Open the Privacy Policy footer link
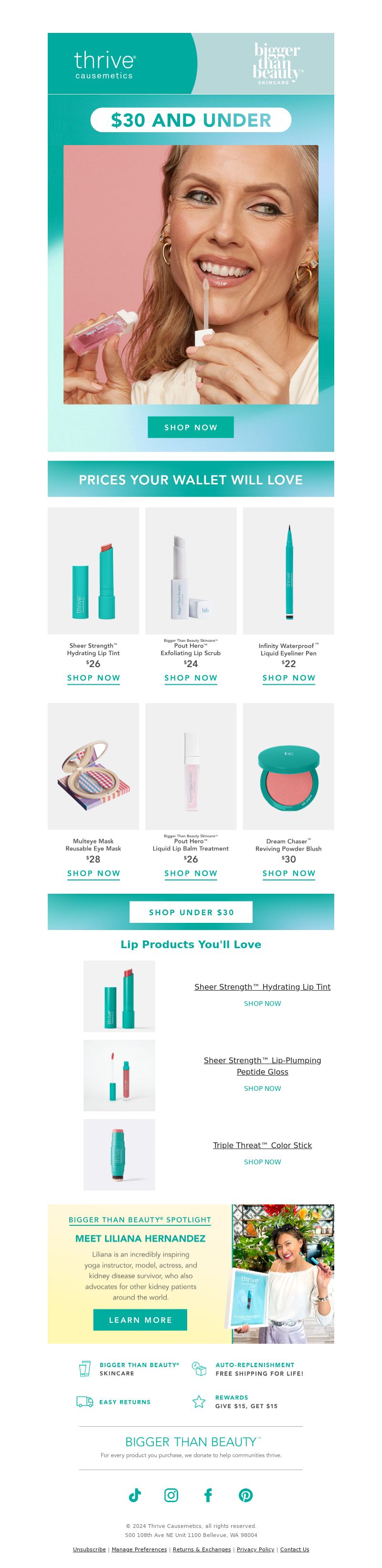 pyautogui.click(x=255, y=1549)
